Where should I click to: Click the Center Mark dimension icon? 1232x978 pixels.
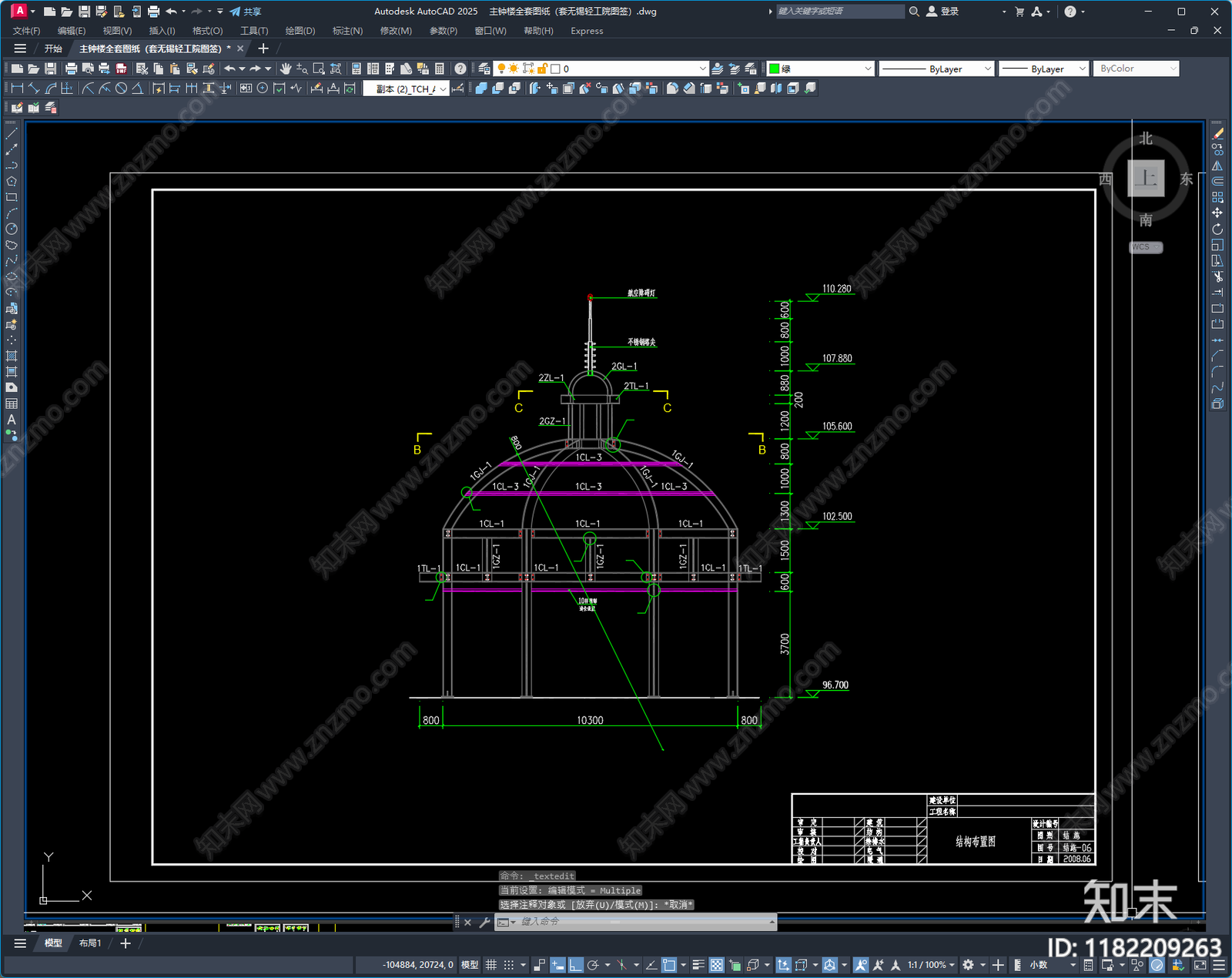[x=263, y=89]
